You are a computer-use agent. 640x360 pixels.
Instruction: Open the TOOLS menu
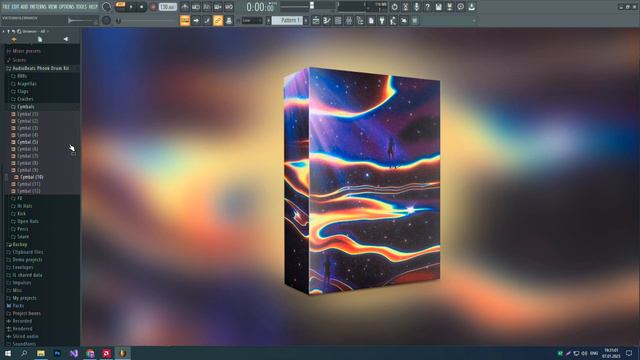pyautogui.click(x=81, y=7)
